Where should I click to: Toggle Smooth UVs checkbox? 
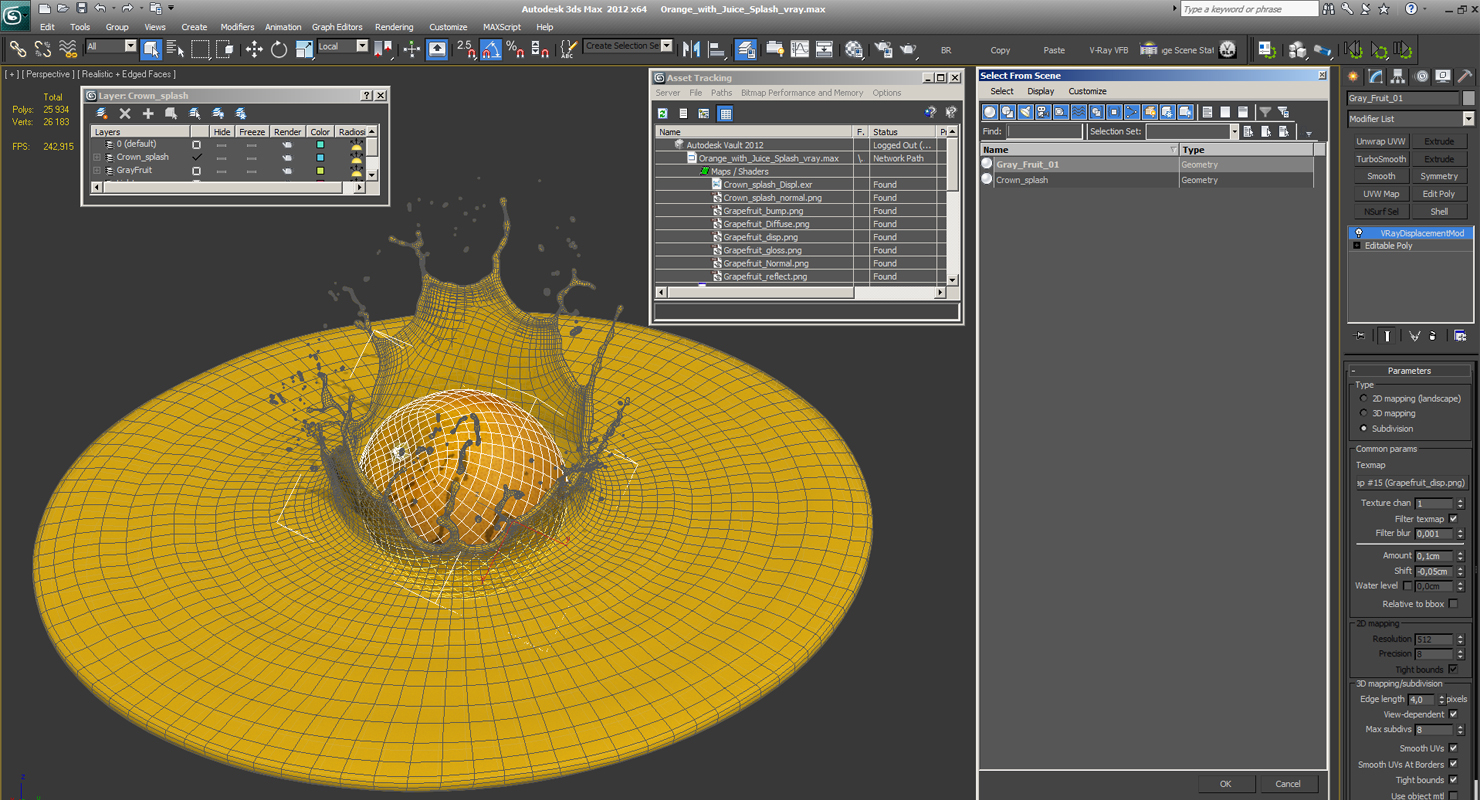coord(1454,748)
